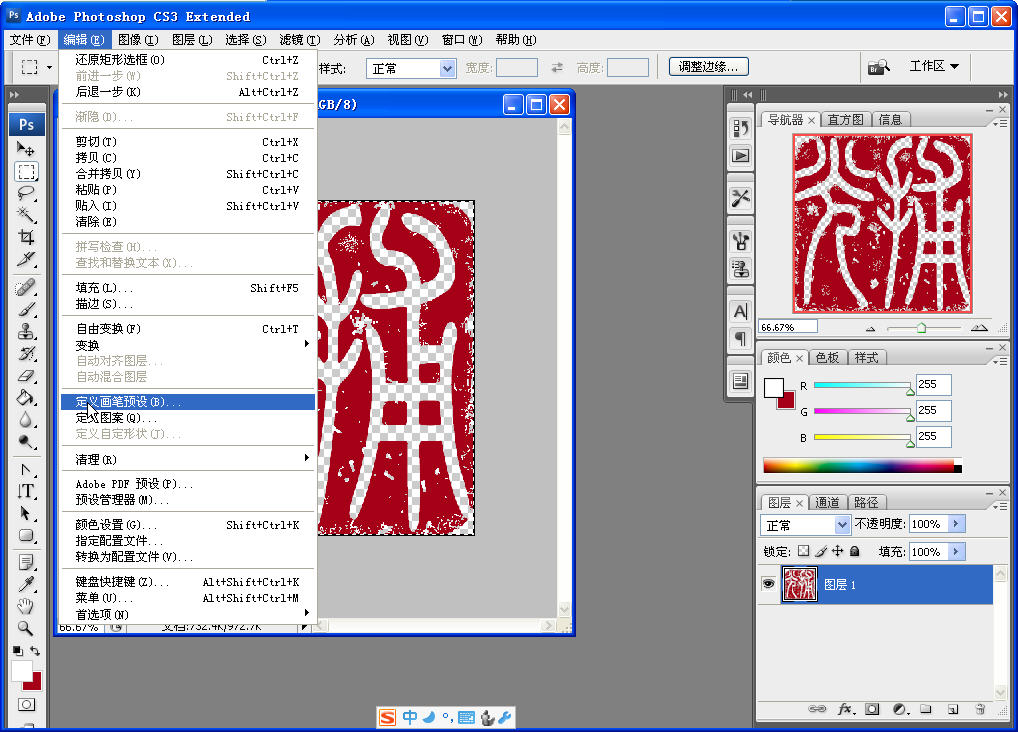This screenshot has height=732, width=1018.
Task: Enable lock transparent pixels for the layer
Action: pyautogui.click(x=804, y=552)
